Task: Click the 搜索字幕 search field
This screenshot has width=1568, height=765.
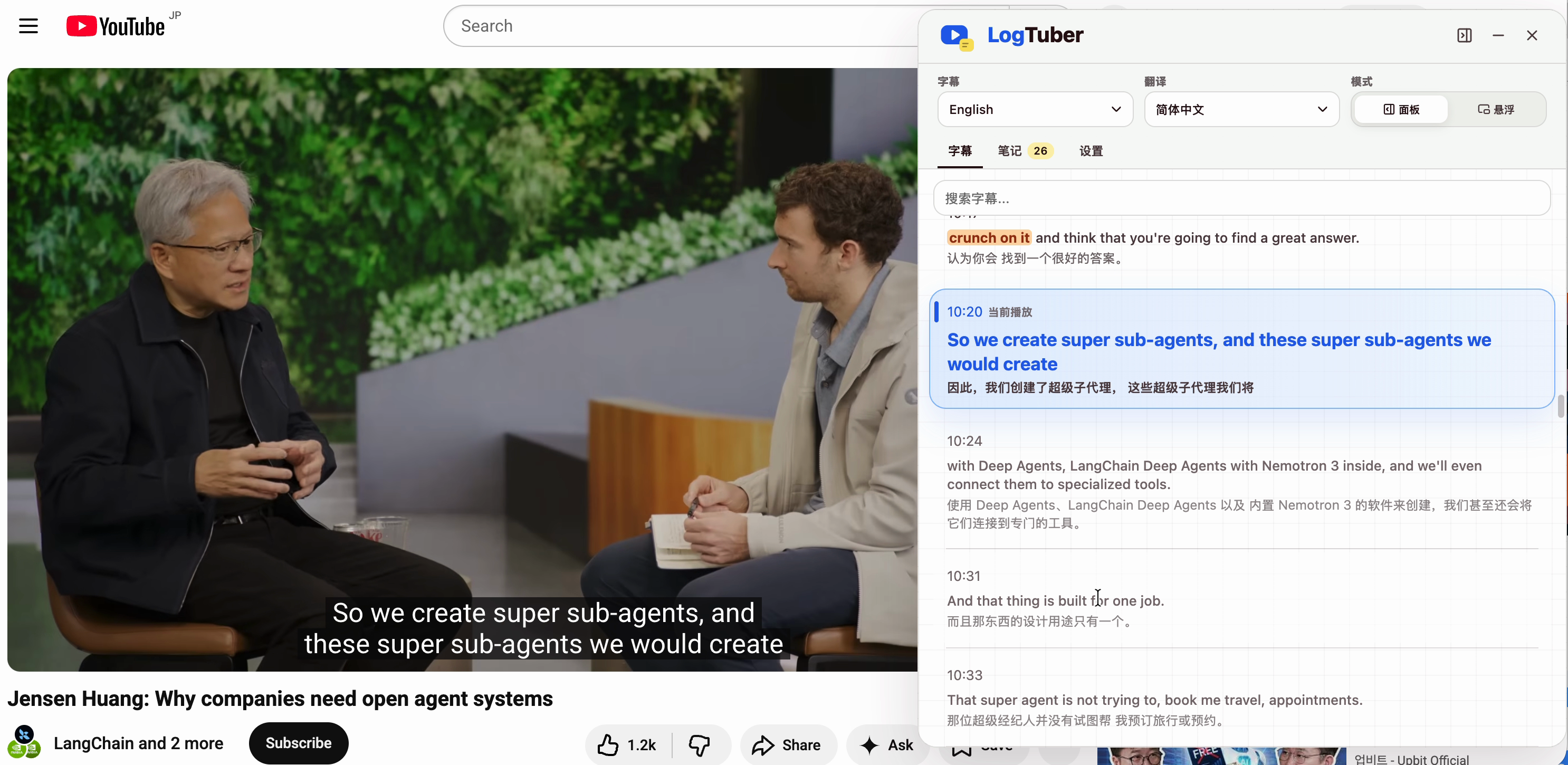Action: (x=1241, y=198)
